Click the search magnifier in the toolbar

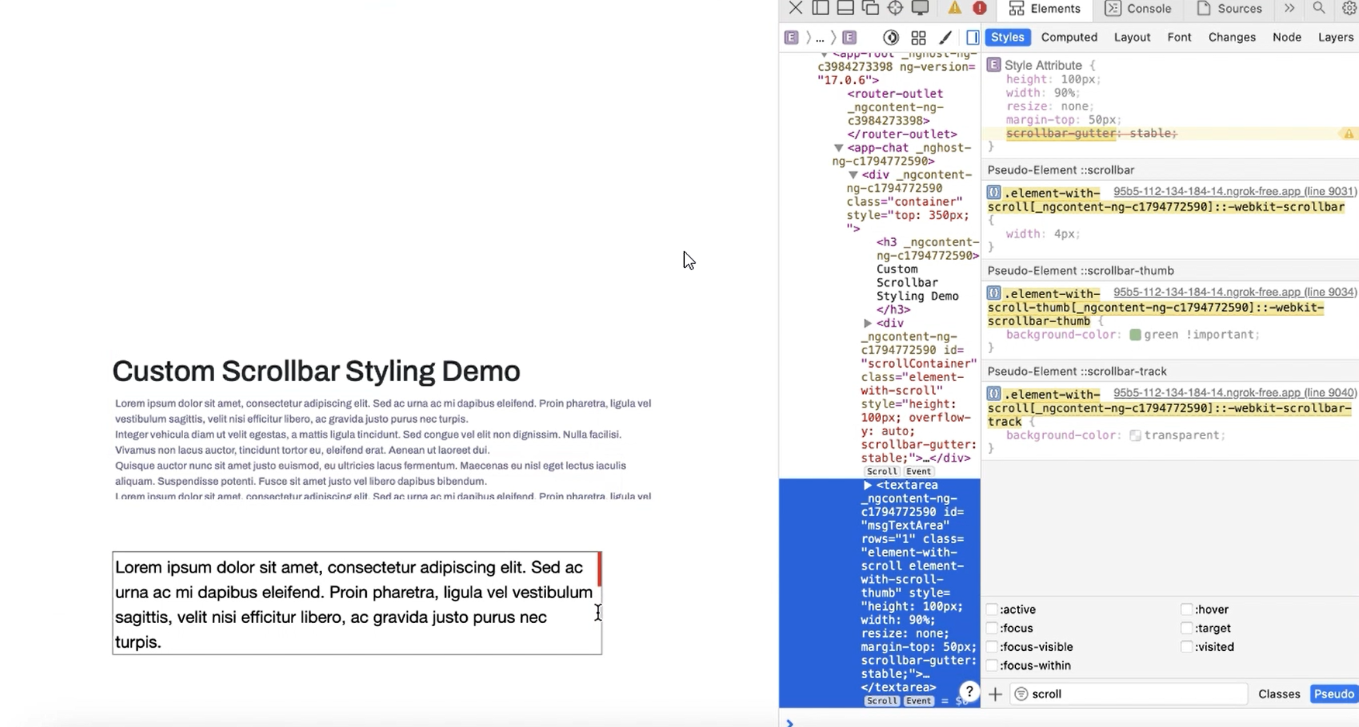click(1319, 8)
